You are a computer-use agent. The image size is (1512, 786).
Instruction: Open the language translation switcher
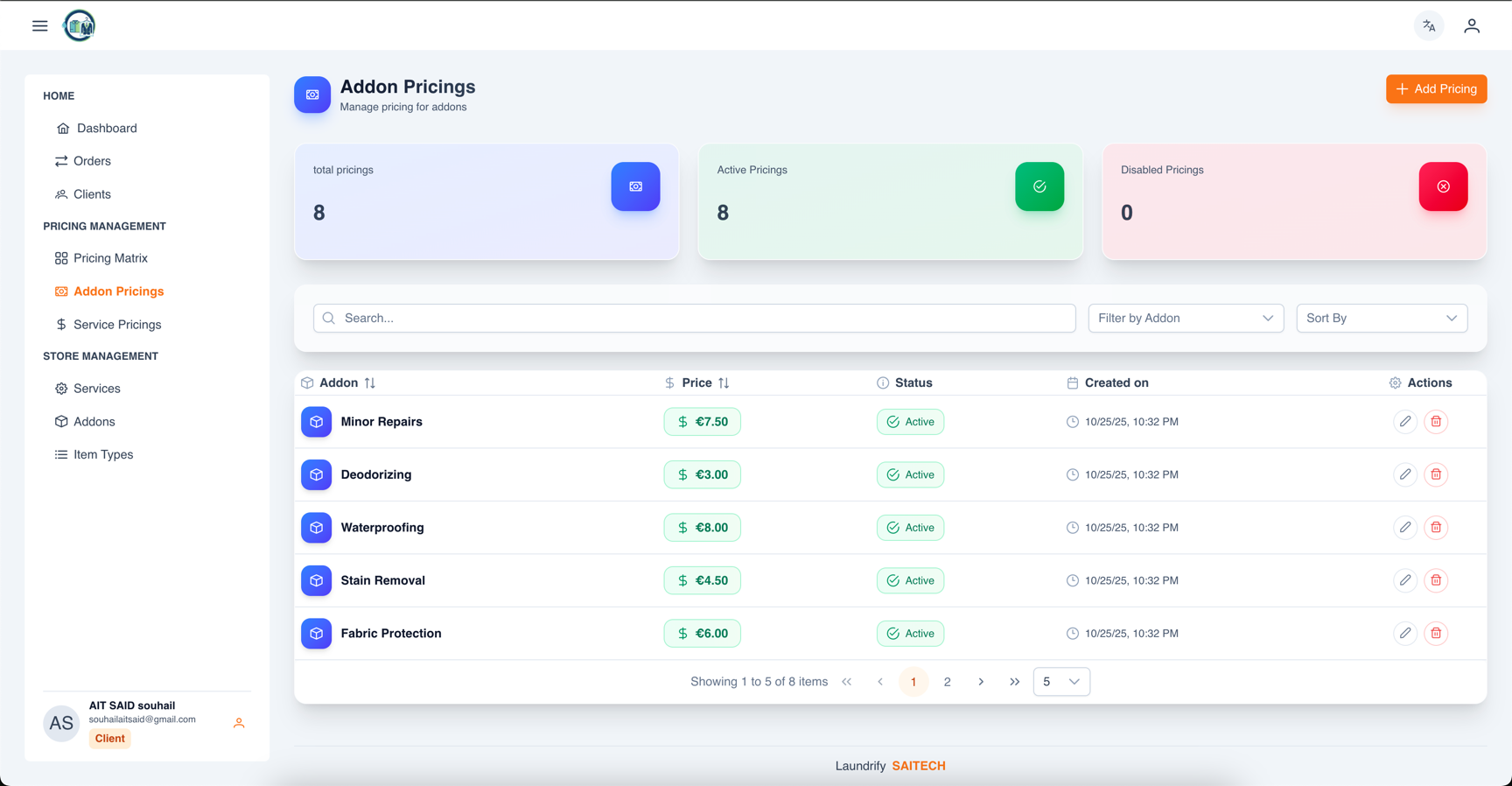pos(1429,25)
